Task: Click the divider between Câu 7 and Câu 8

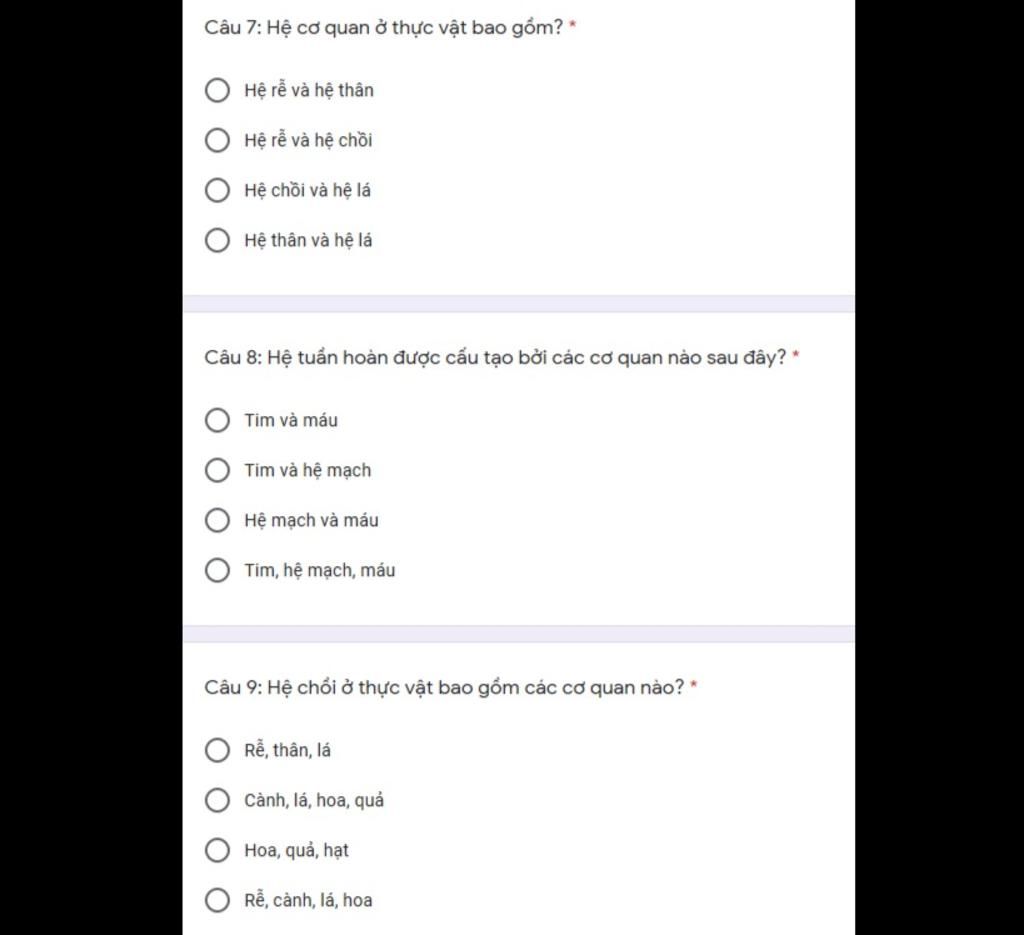Action: [518, 303]
